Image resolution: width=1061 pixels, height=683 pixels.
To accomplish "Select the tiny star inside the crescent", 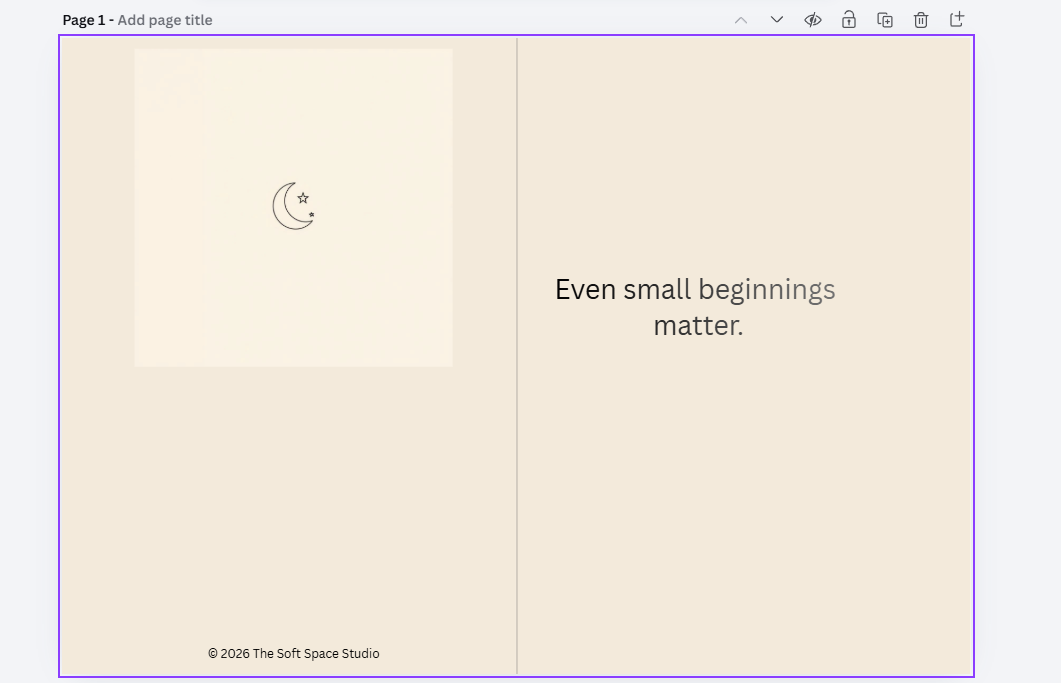I will (x=310, y=213).
